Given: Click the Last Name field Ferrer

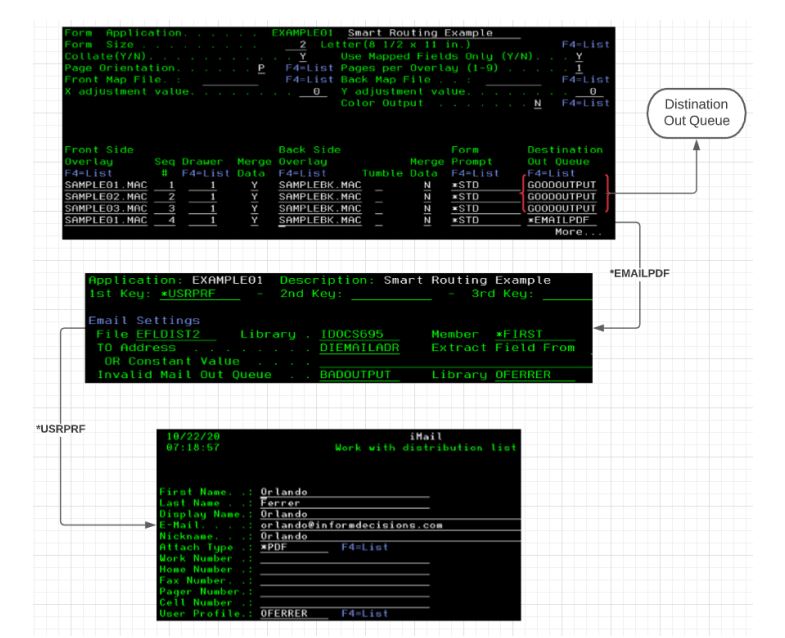Looking at the screenshot, I should [x=344, y=503].
